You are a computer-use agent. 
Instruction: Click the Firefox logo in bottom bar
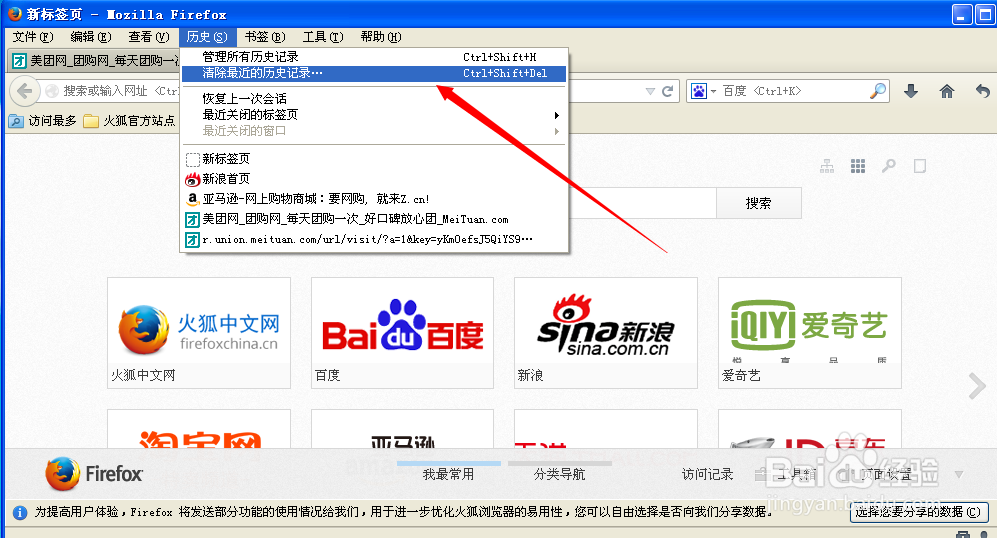(94, 474)
